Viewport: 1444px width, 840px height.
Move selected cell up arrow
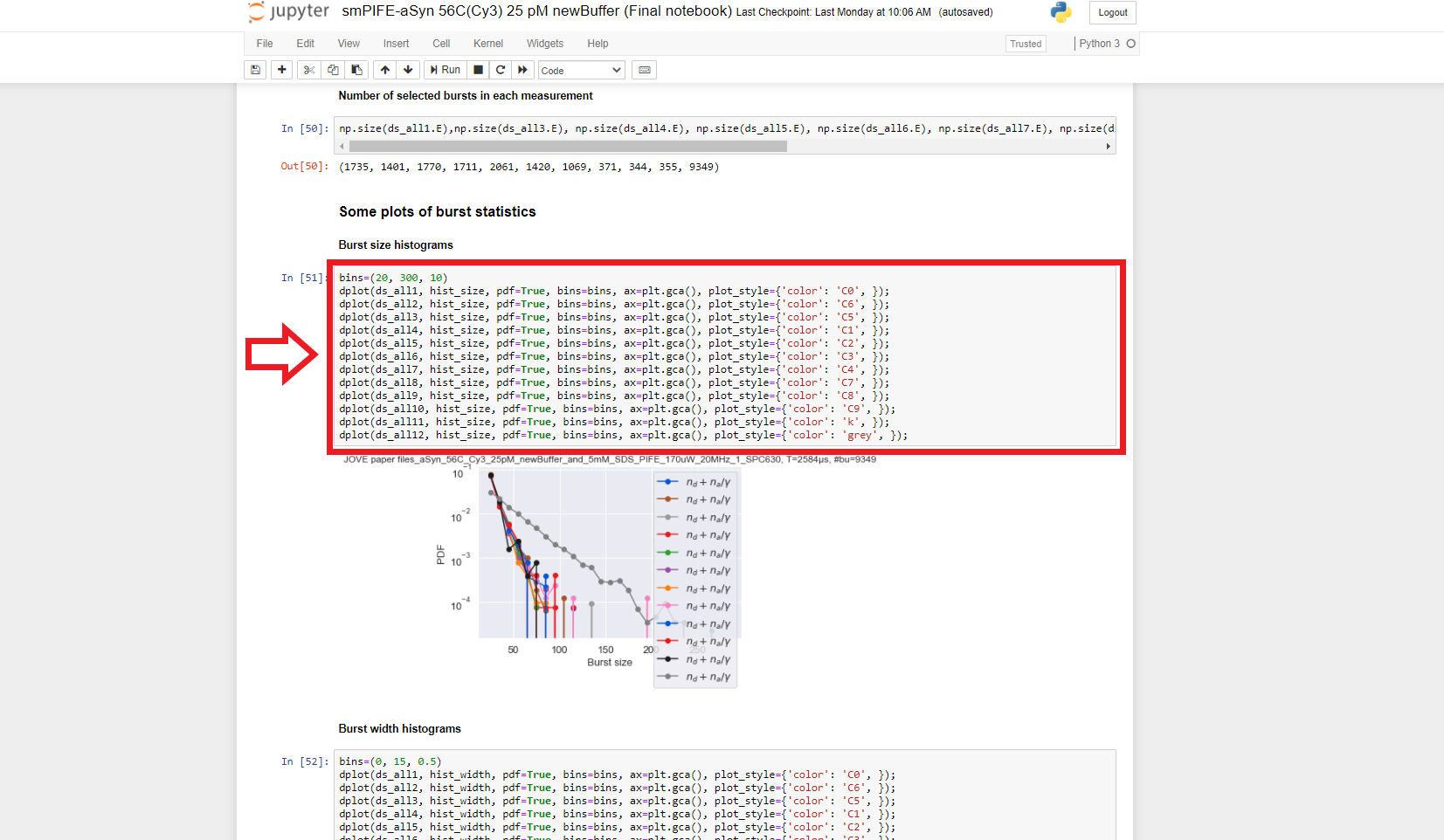coord(385,70)
